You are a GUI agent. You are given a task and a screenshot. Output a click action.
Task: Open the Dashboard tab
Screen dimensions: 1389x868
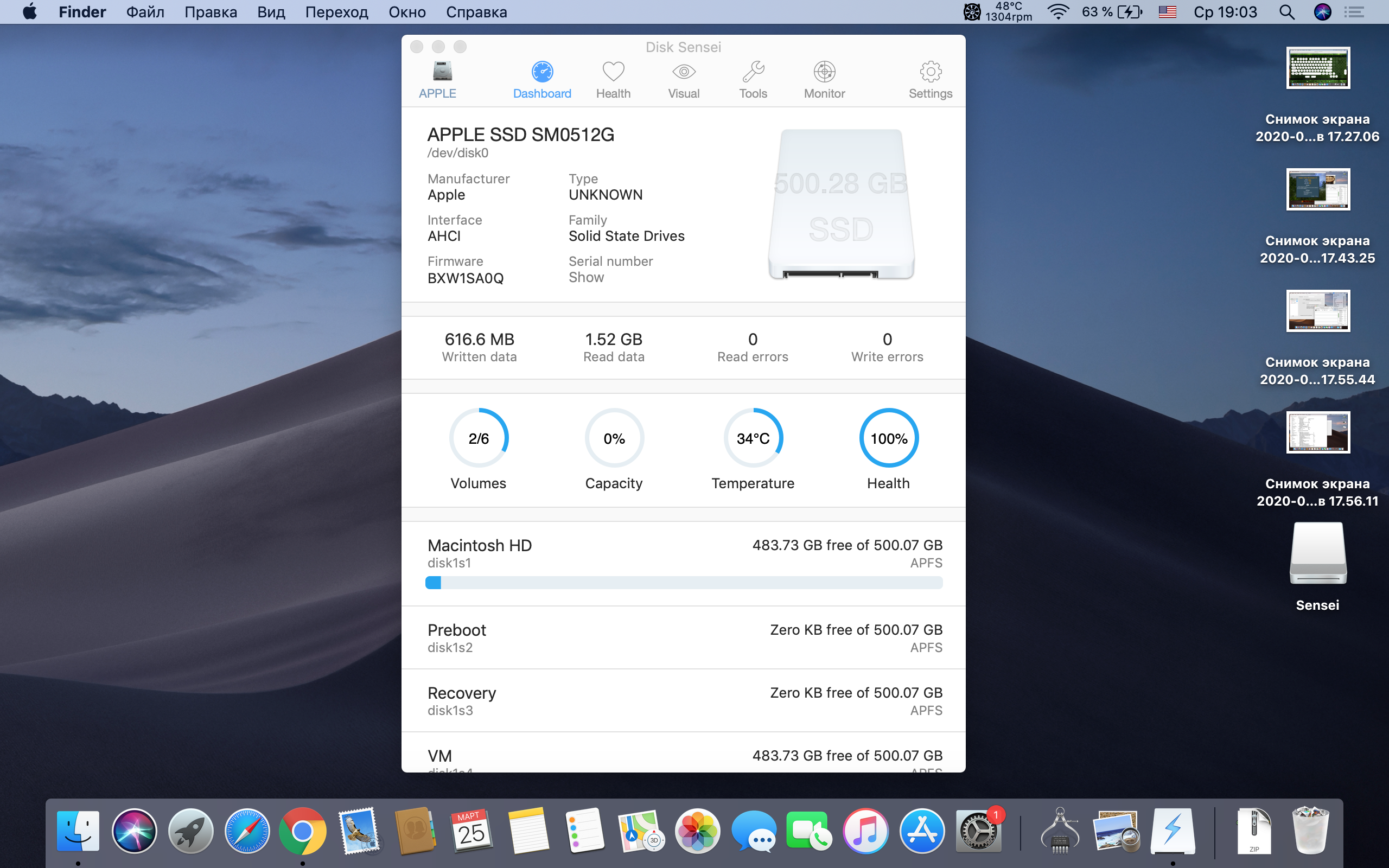click(x=542, y=80)
